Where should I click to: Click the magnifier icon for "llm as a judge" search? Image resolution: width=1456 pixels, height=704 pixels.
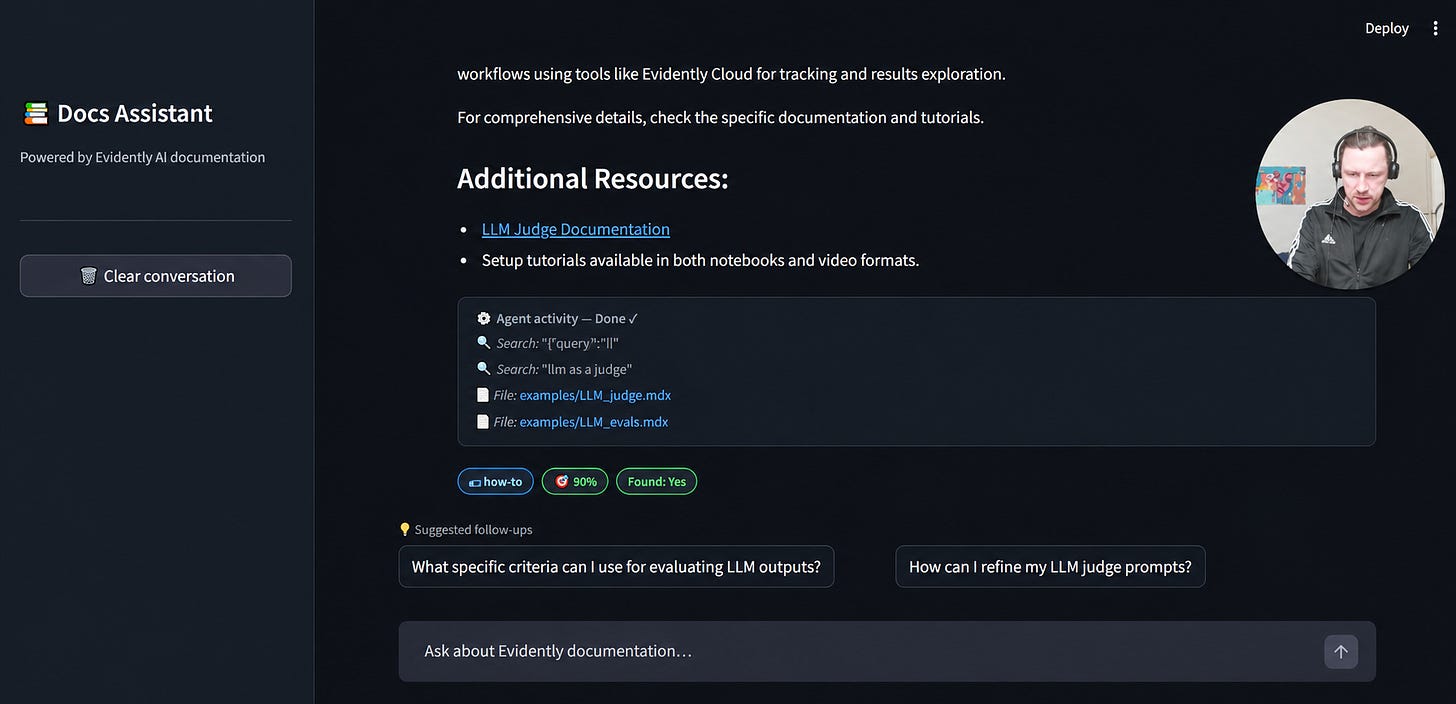[484, 369]
